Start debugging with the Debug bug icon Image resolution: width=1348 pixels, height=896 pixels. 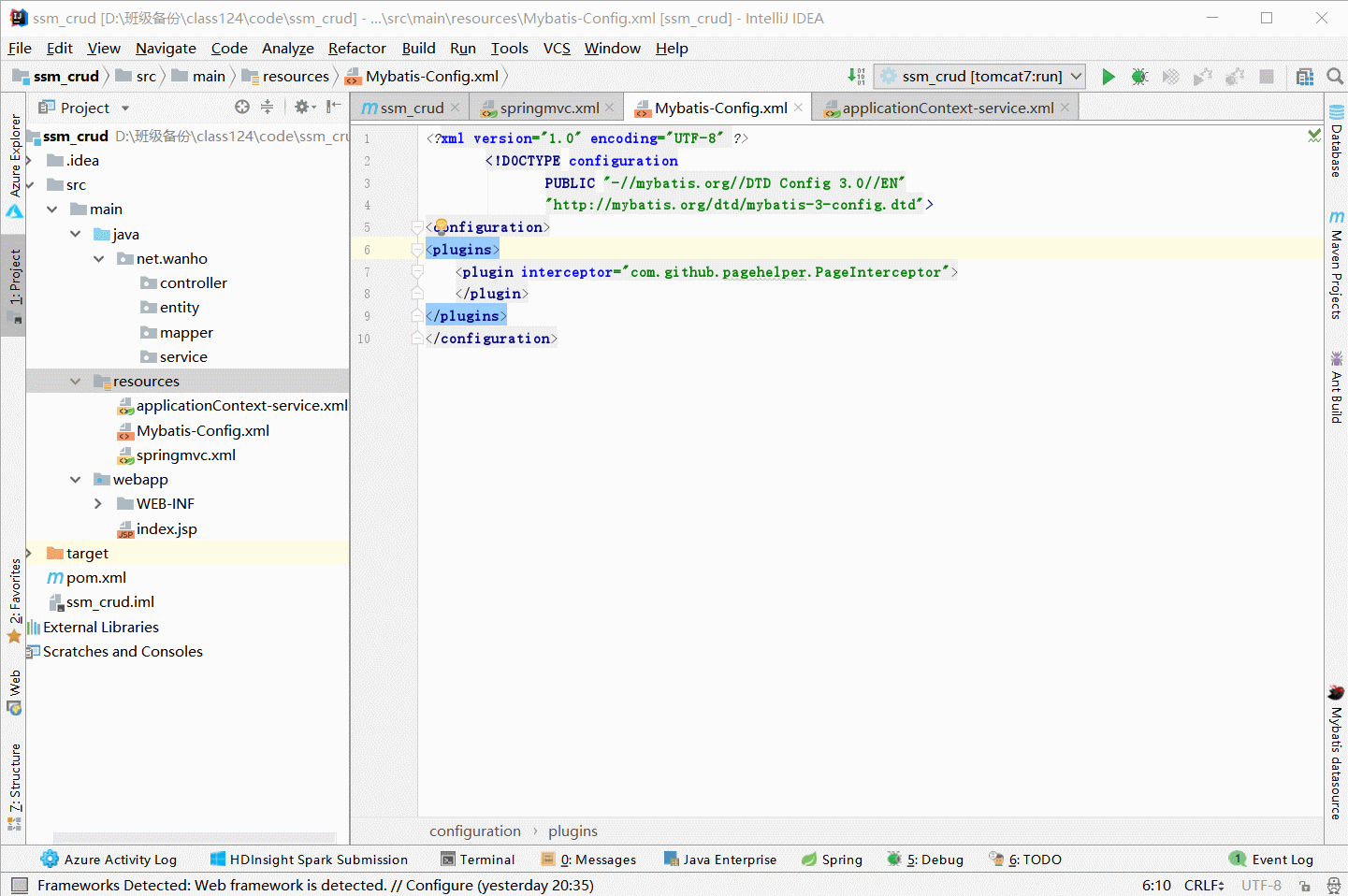coord(1139,77)
